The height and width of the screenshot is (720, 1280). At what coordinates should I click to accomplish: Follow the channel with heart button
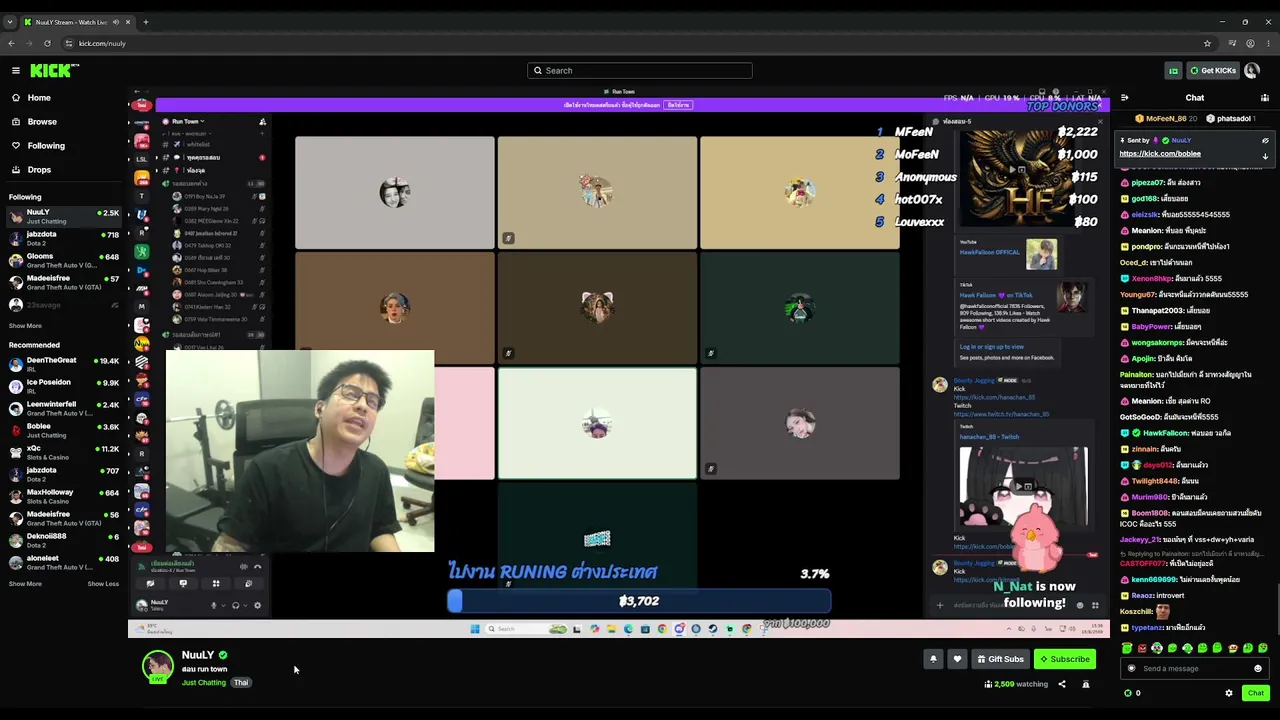pyautogui.click(x=957, y=659)
